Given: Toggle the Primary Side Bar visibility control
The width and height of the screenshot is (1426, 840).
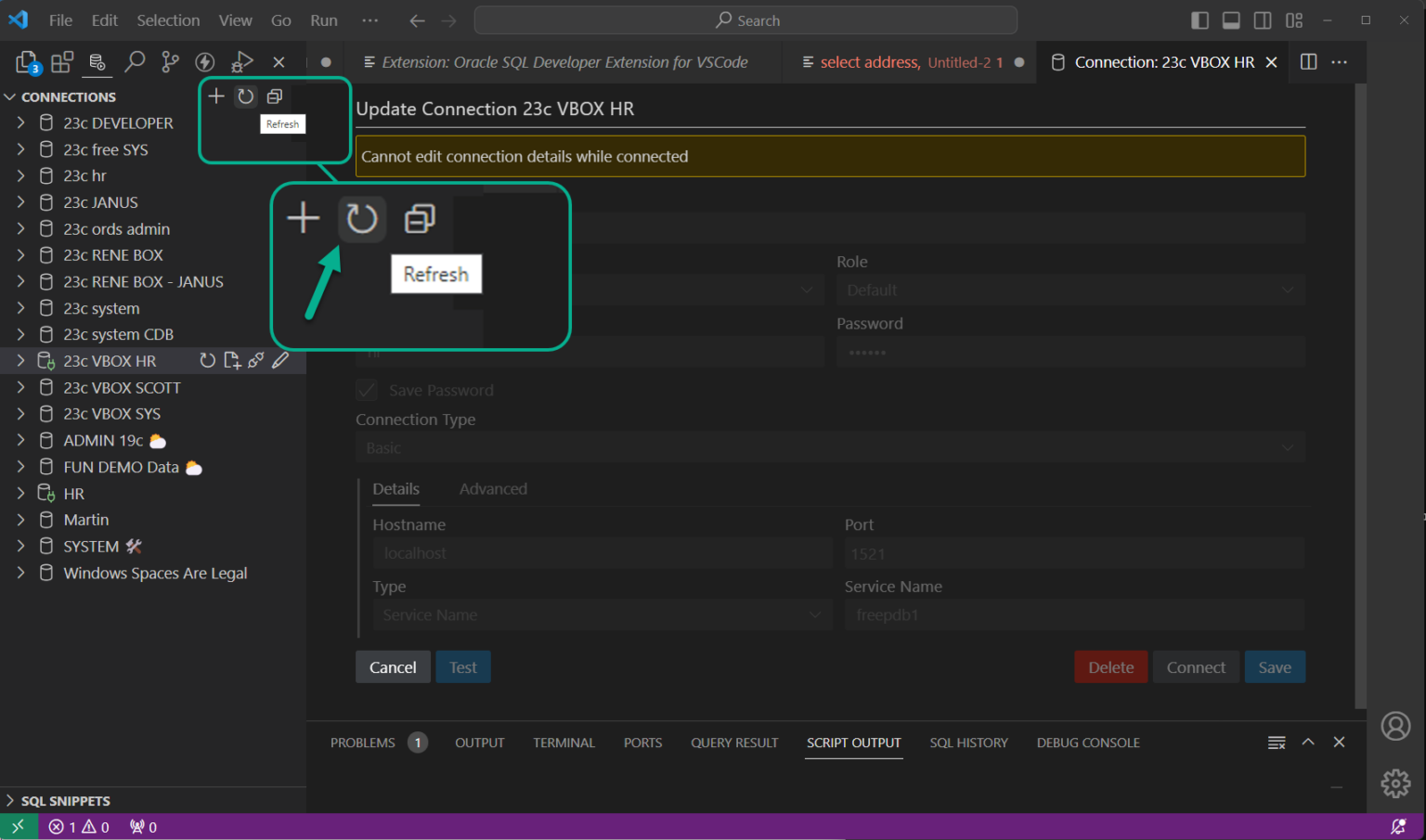Looking at the screenshot, I should tap(1199, 19).
